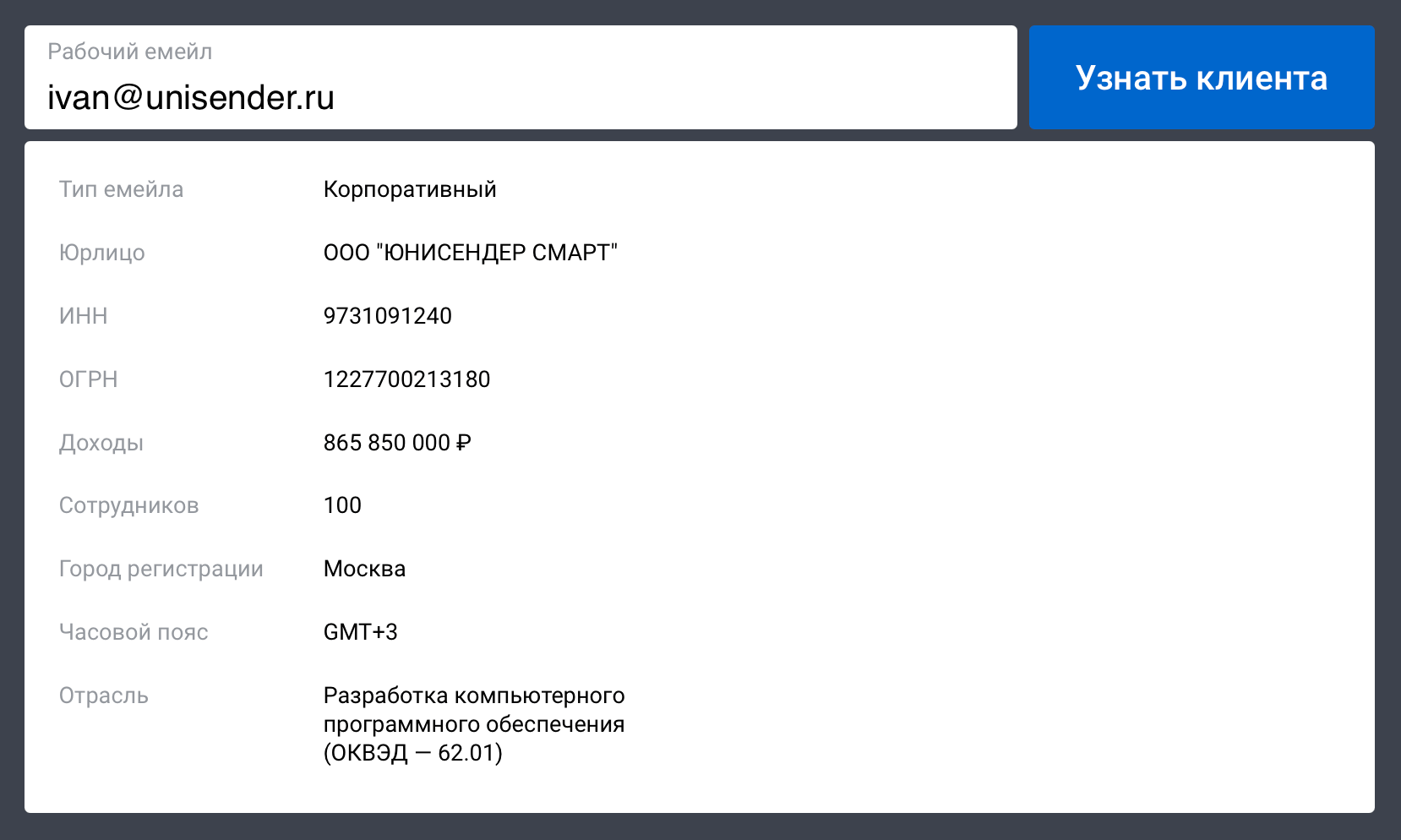Click the employee count 100
Image resolution: width=1401 pixels, height=840 pixels.
[342, 505]
